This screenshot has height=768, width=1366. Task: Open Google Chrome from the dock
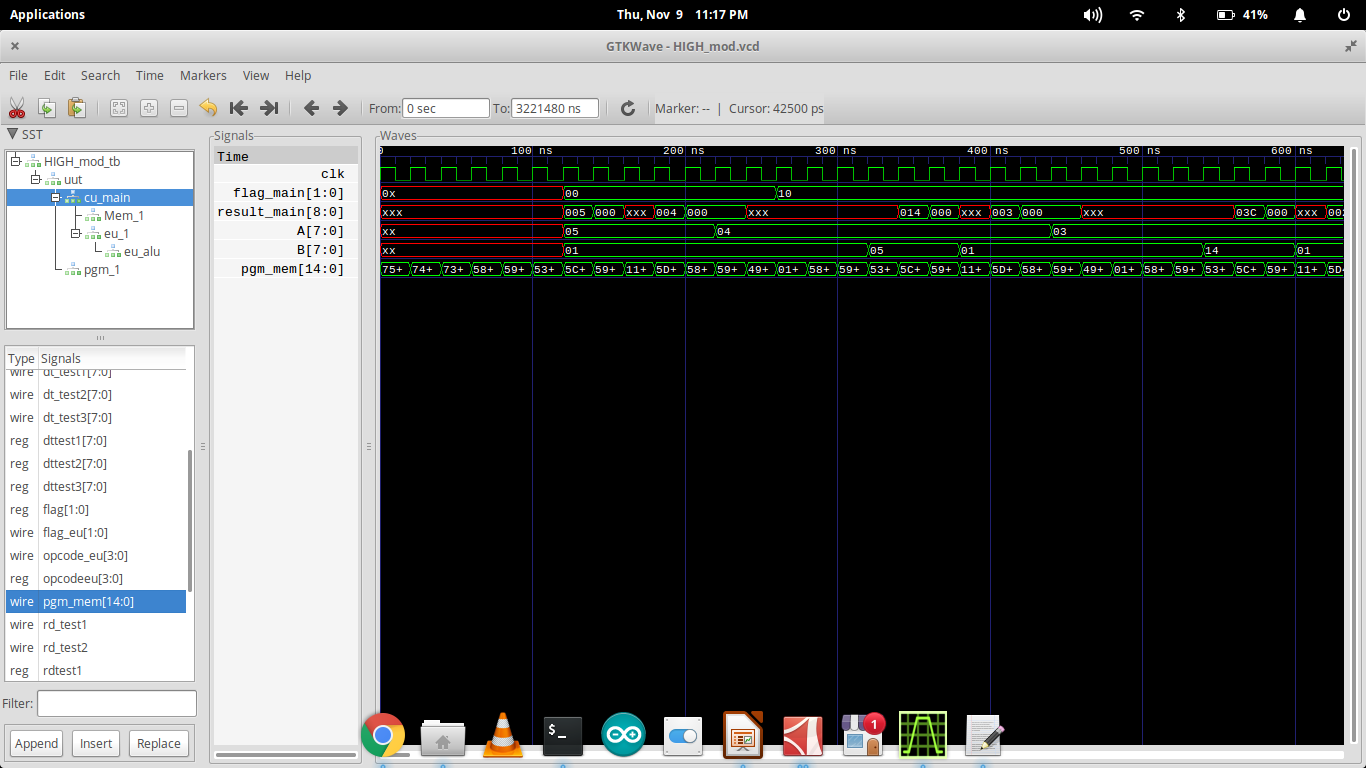[x=383, y=735]
